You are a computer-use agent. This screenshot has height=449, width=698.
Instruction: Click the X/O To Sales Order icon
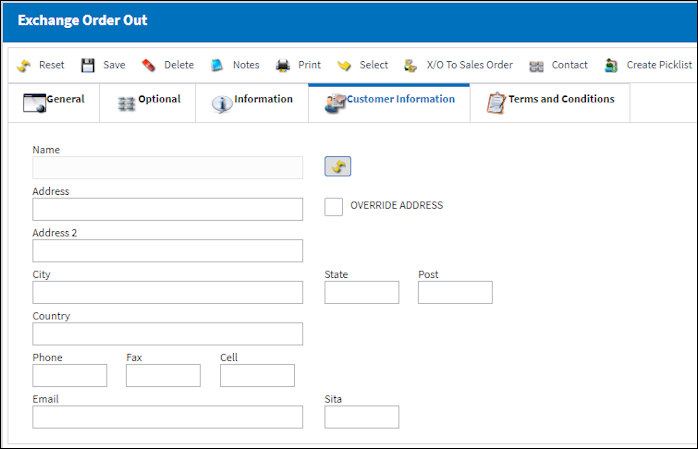[410, 65]
